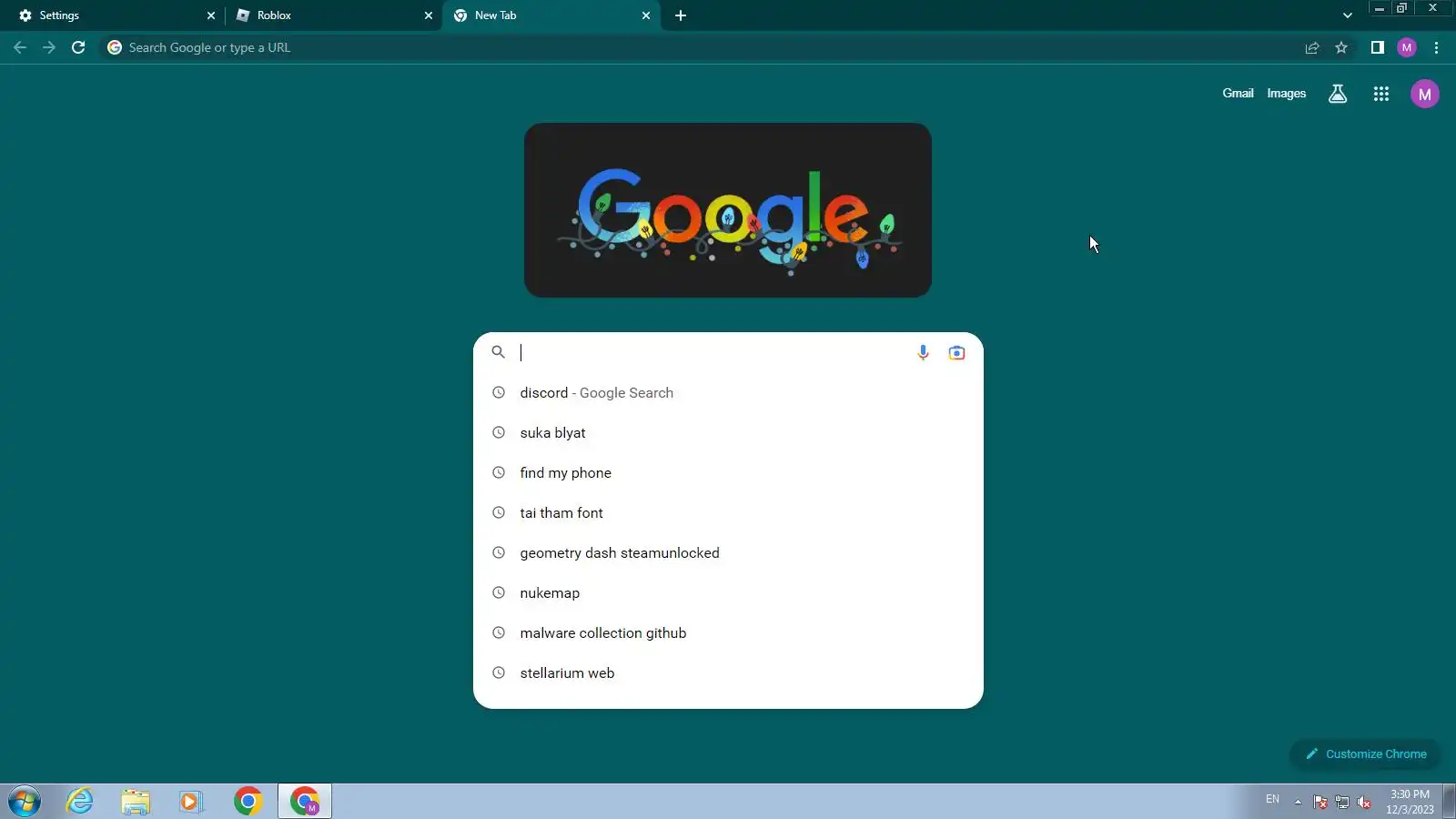Open the Google apps grid

(1381, 94)
